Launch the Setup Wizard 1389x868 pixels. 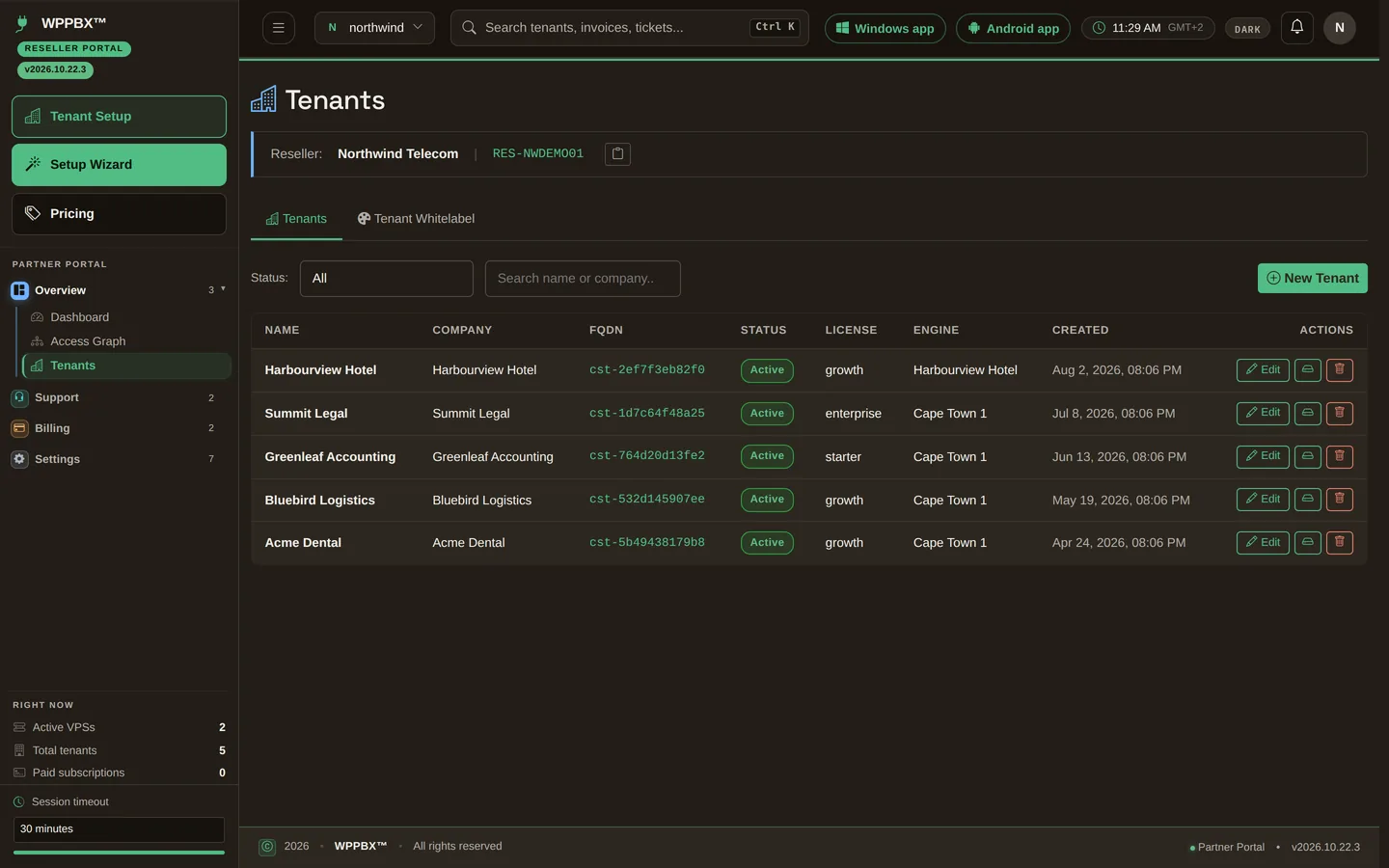[x=119, y=165]
